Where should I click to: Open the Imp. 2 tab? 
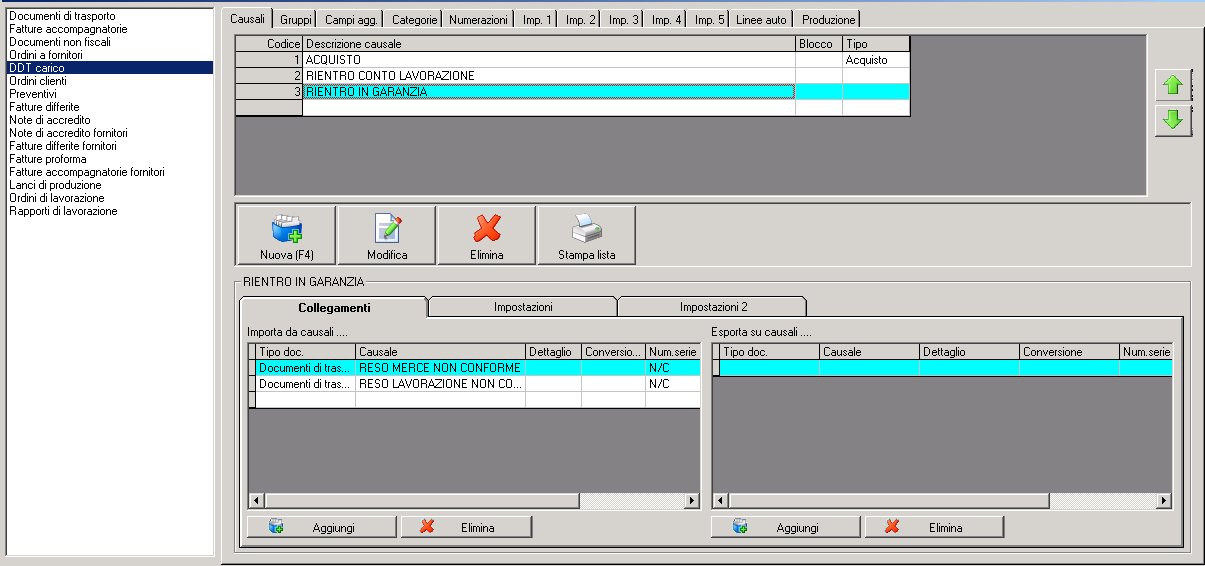pyautogui.click(x=580, y=20)
